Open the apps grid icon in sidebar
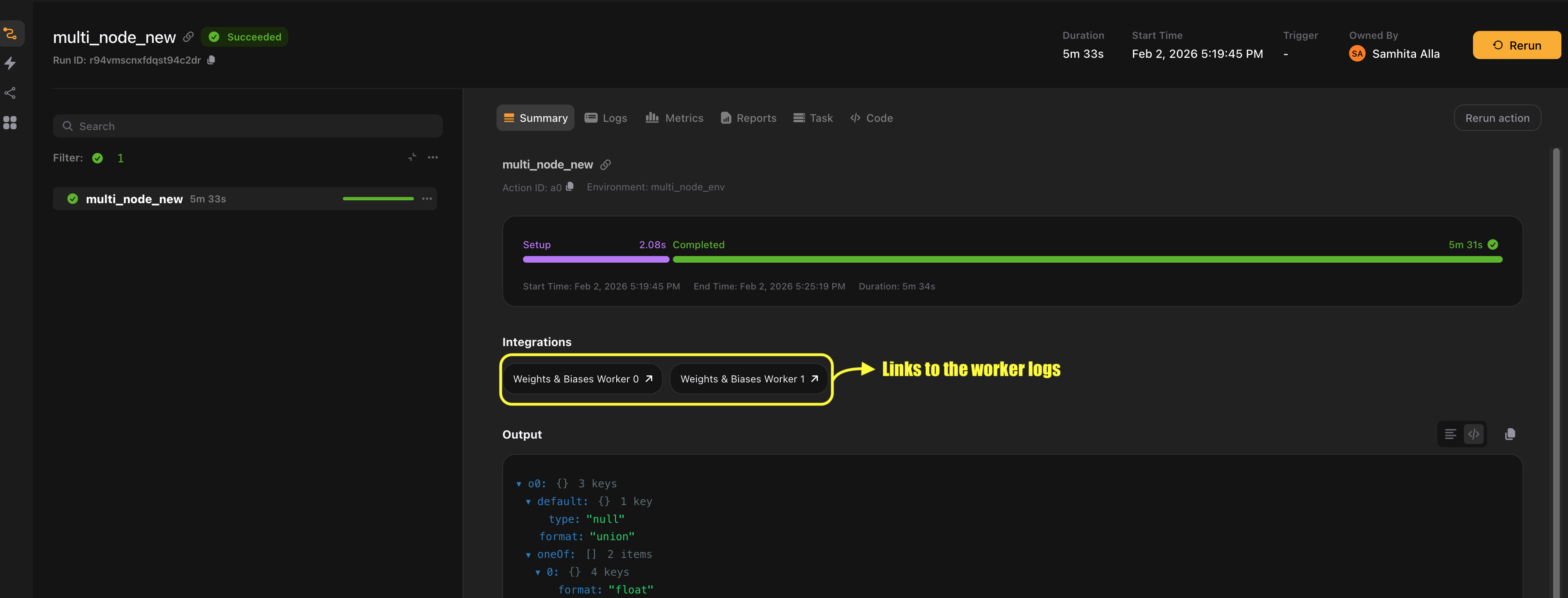1568x598 pixels. point(11,123)
